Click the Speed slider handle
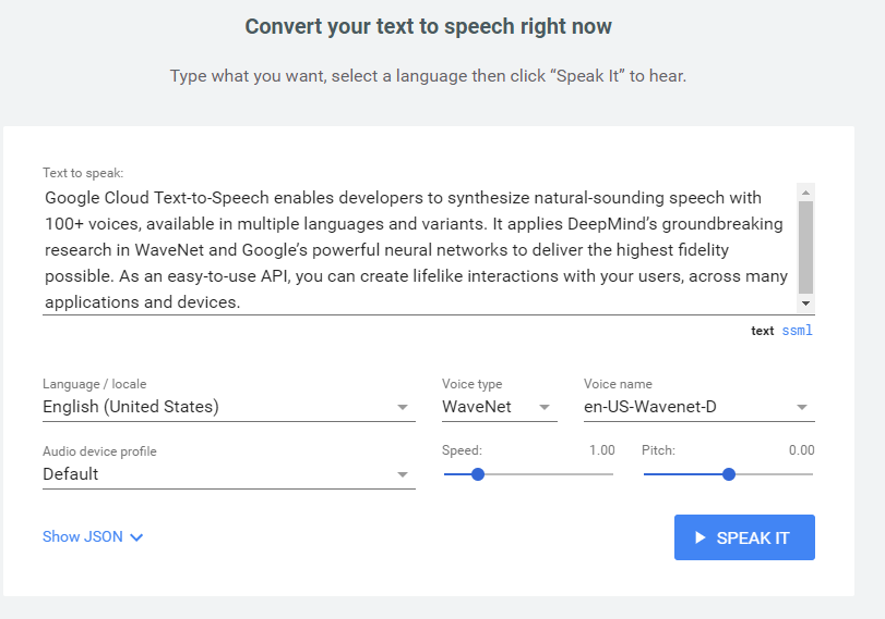 [x=477, y=474]
